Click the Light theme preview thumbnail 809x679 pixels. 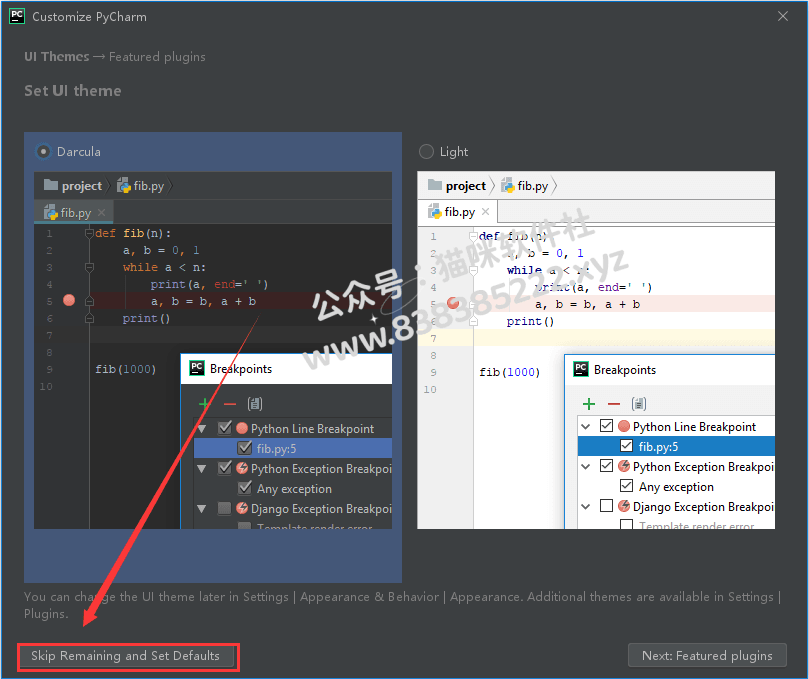[x=596, y=350]
